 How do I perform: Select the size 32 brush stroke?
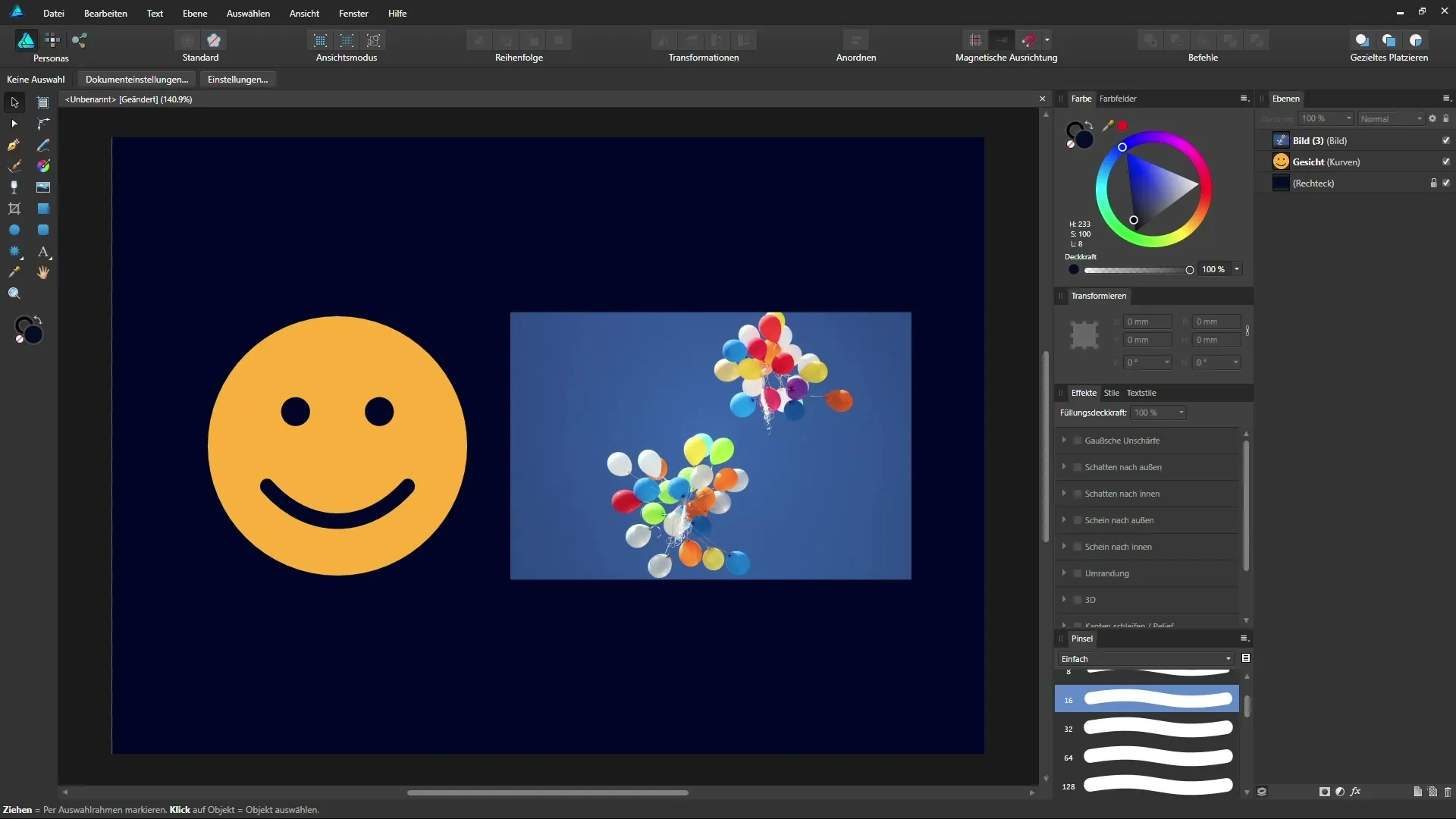click(x=1147, y=729)
